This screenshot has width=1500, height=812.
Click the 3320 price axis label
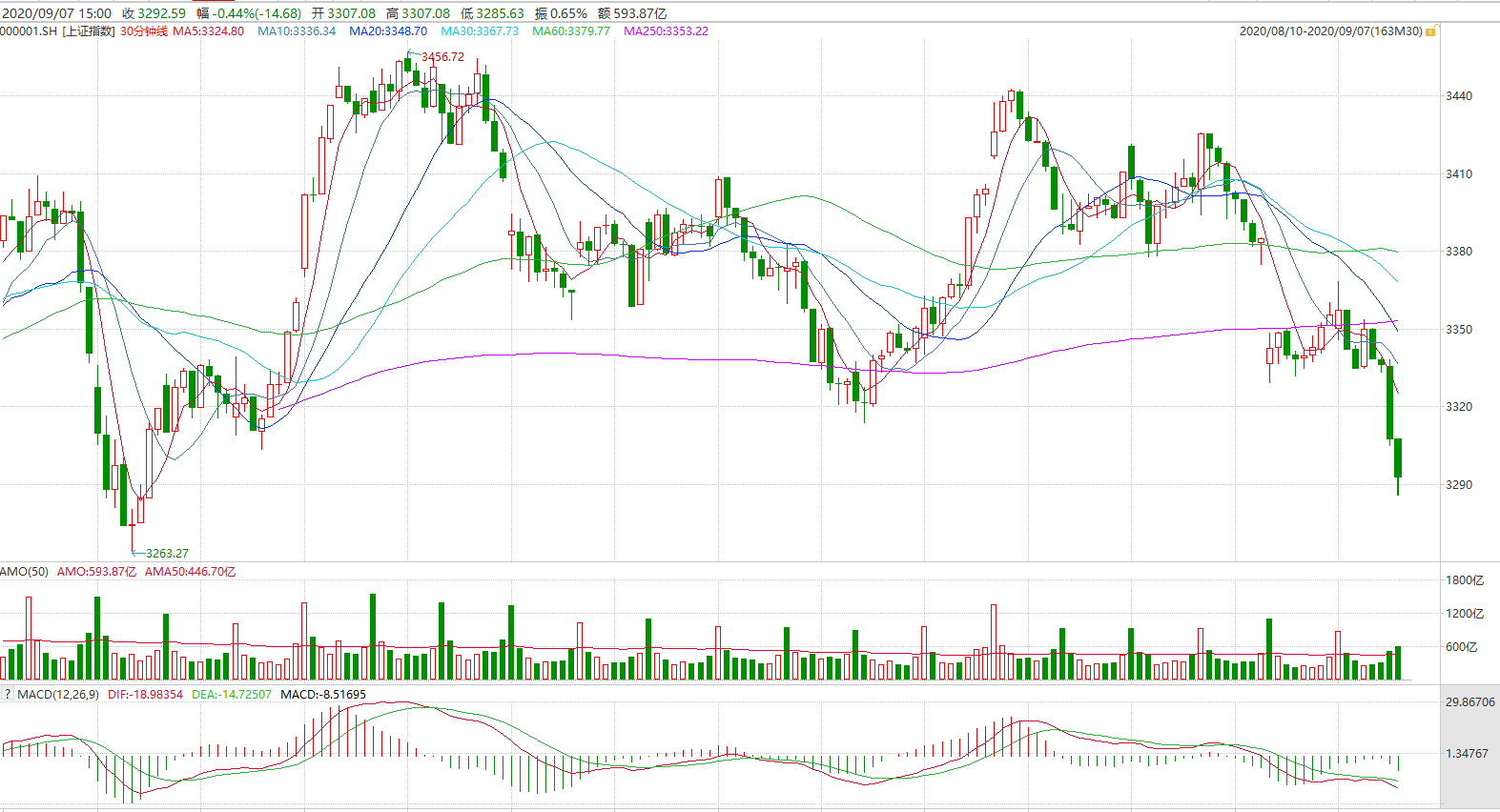(x=1459, y=407)
